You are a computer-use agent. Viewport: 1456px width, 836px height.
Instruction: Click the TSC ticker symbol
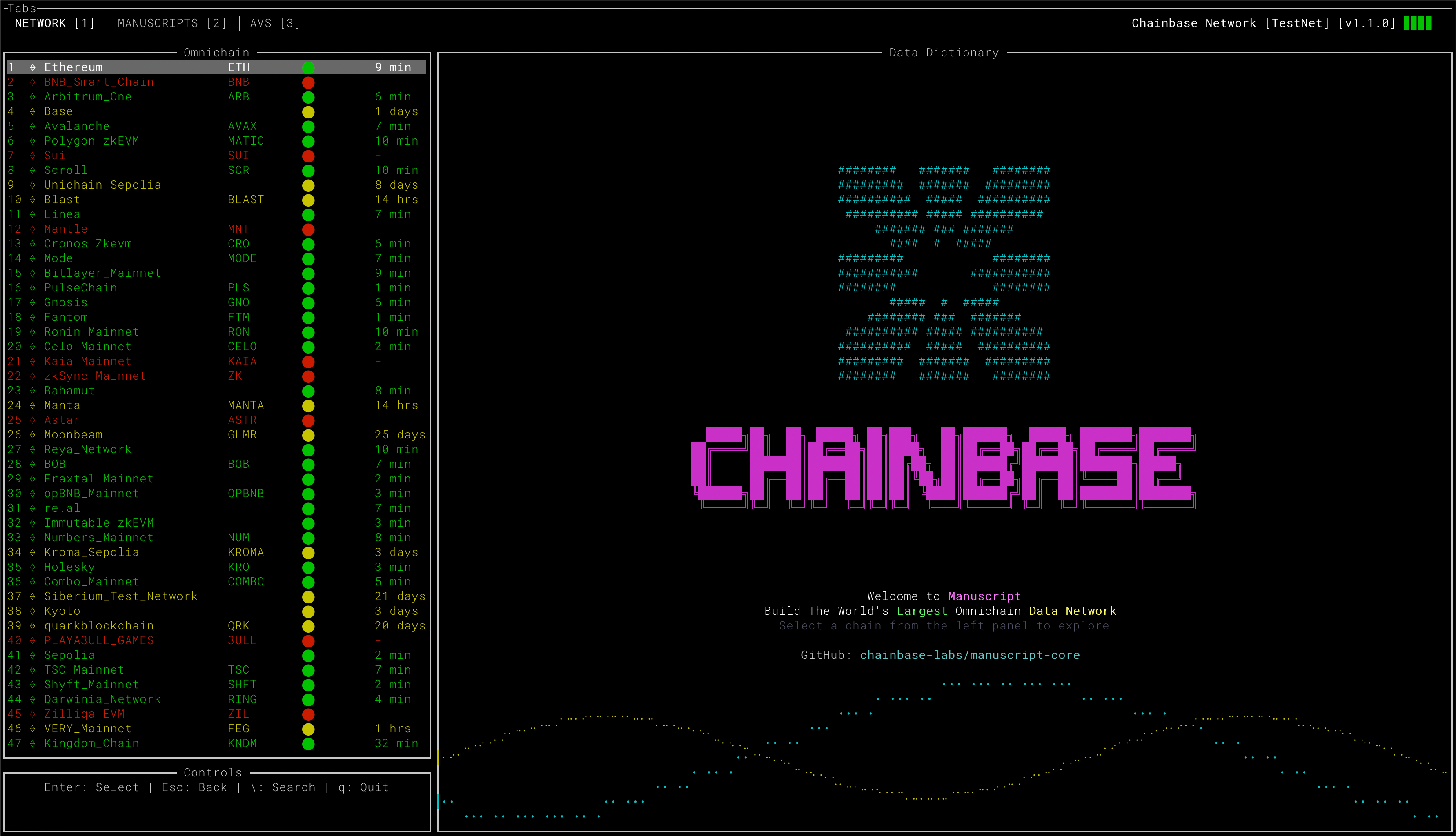(238, 670)
